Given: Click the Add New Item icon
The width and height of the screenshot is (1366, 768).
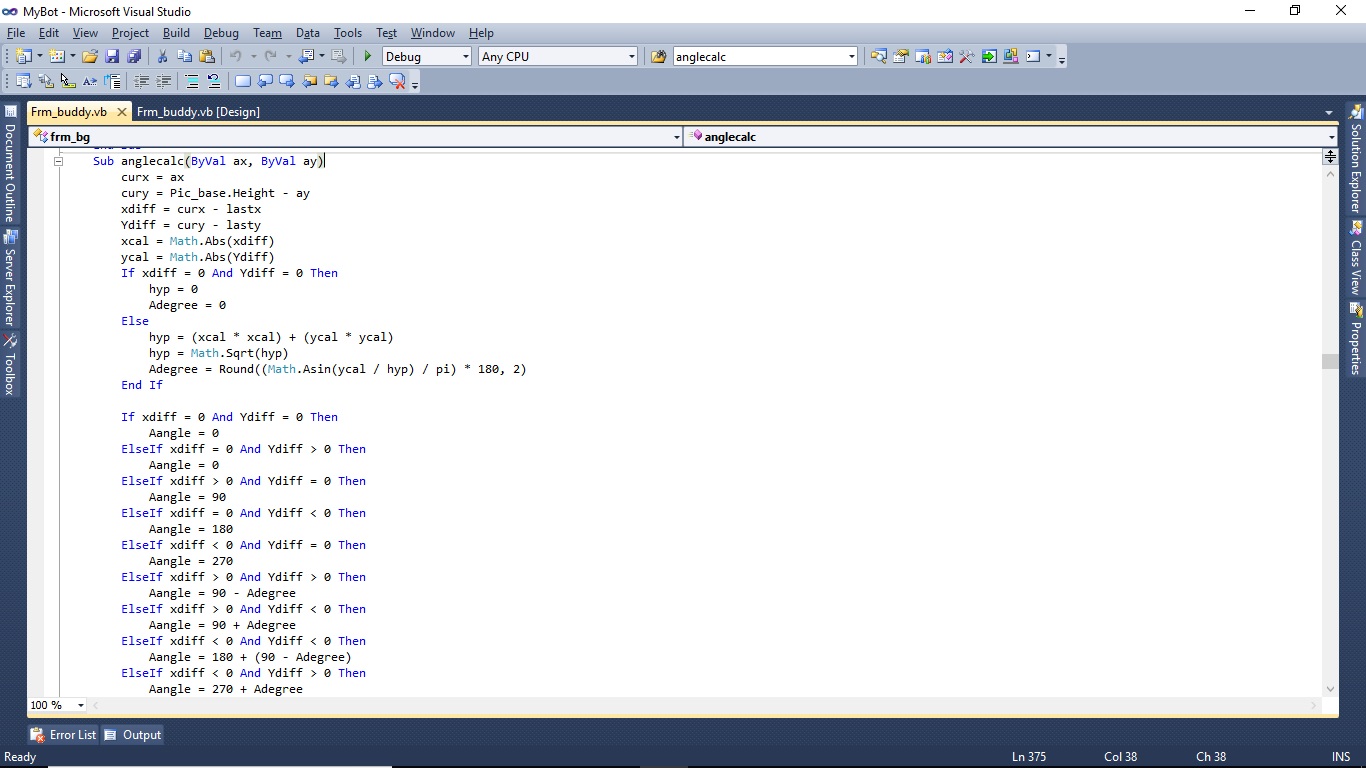Looking at the screenshot, I should tap(56, 56).
